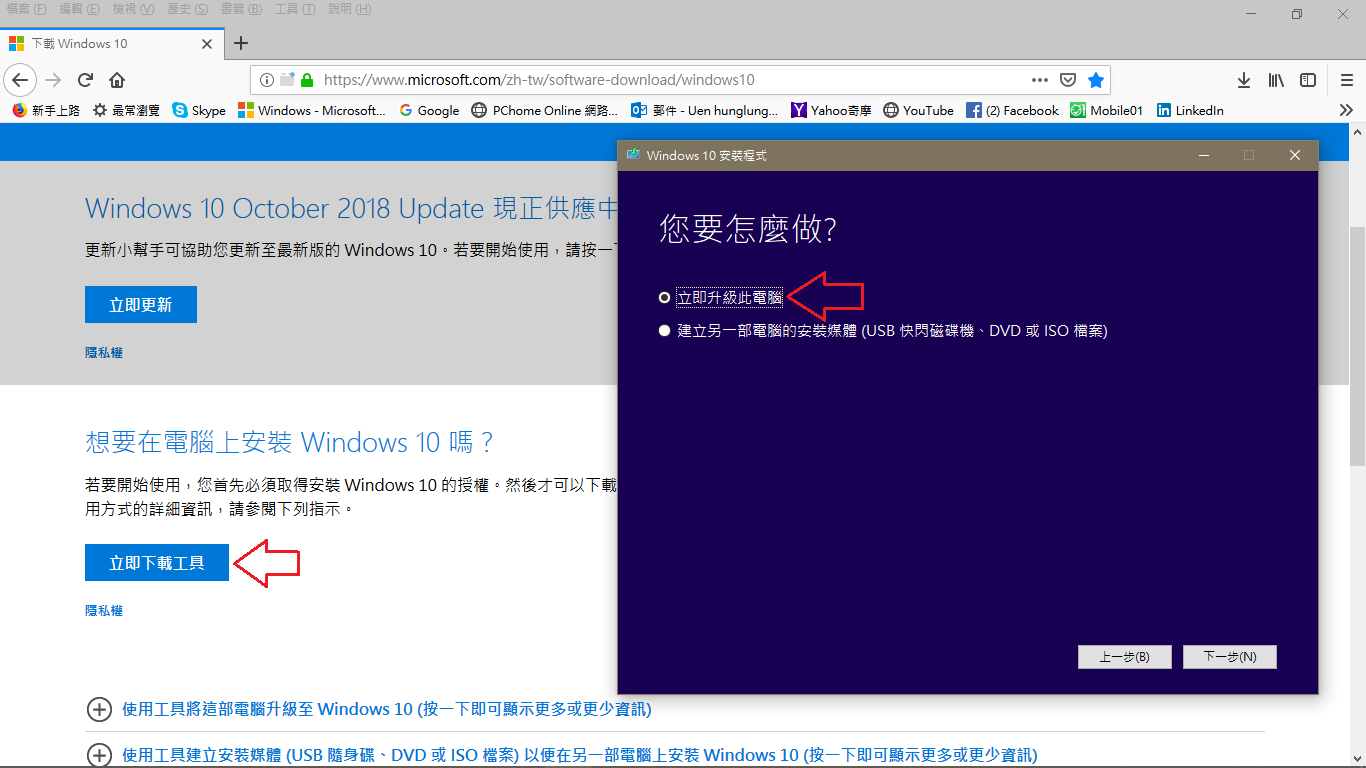Screen dimensions: 1366x768
Task: Open the Yahoo奇摩 bookmark
Action: (832, 110)
